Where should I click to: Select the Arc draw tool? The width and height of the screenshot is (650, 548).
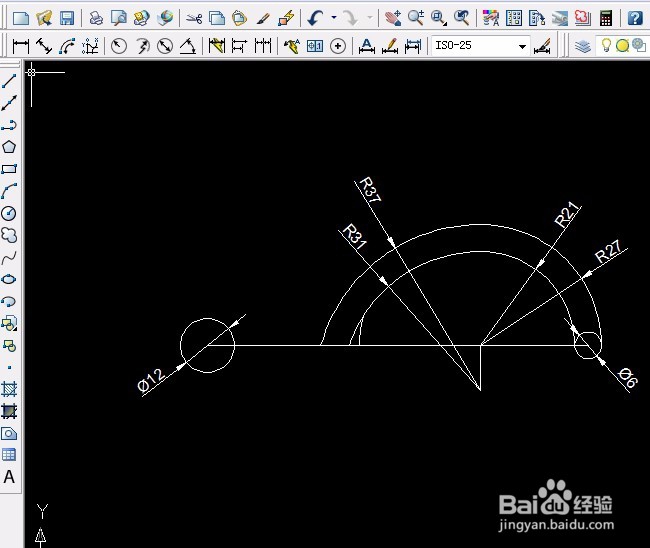[9, 191]
